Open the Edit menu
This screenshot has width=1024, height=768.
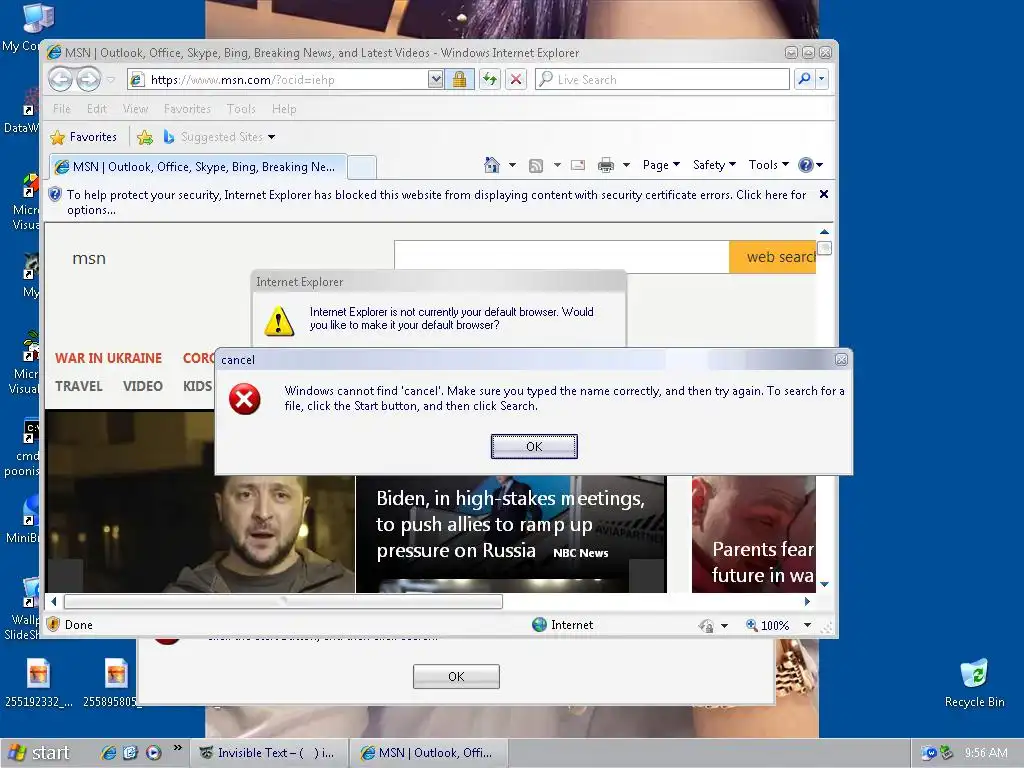click(97, 109)
